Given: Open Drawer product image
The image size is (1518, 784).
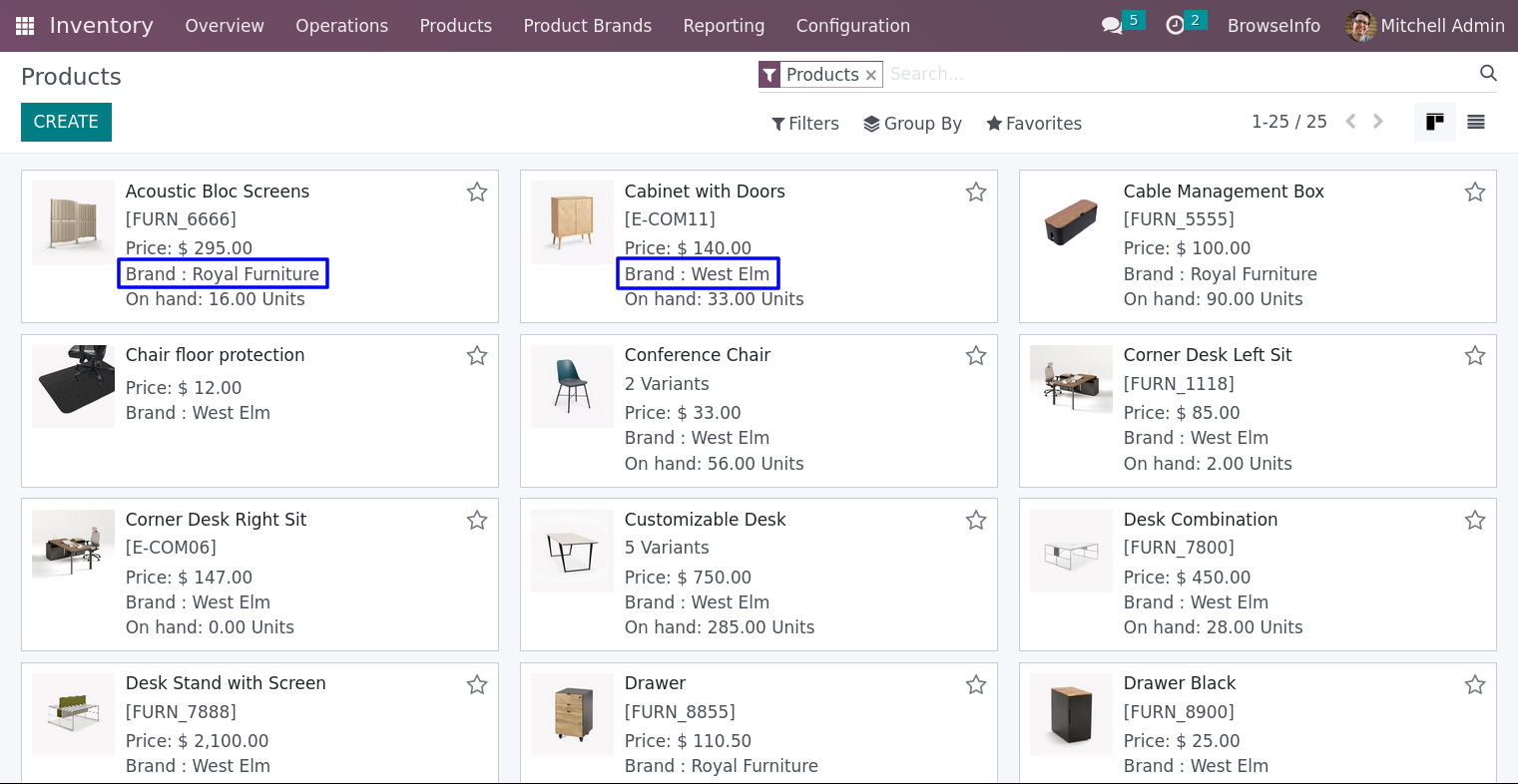Looking at the screenshot, I should point(572,714).
